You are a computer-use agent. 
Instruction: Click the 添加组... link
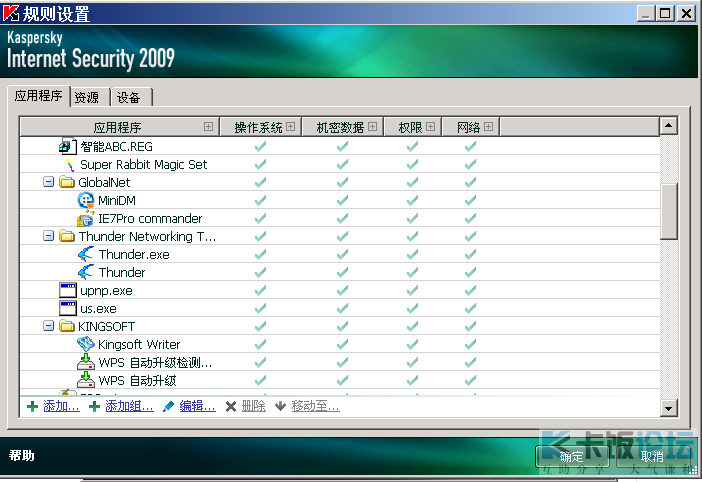(x=129, y=406)
